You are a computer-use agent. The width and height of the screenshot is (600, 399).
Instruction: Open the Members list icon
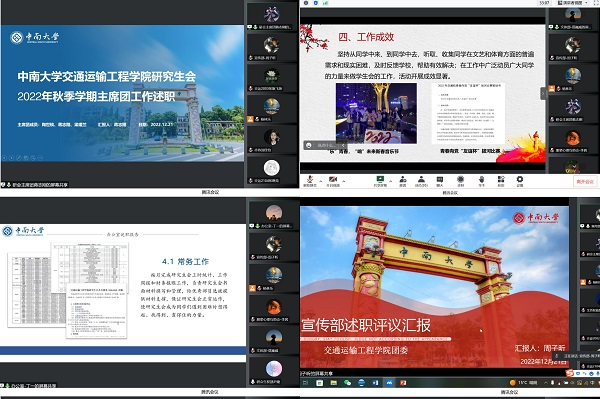pos(421,179)
